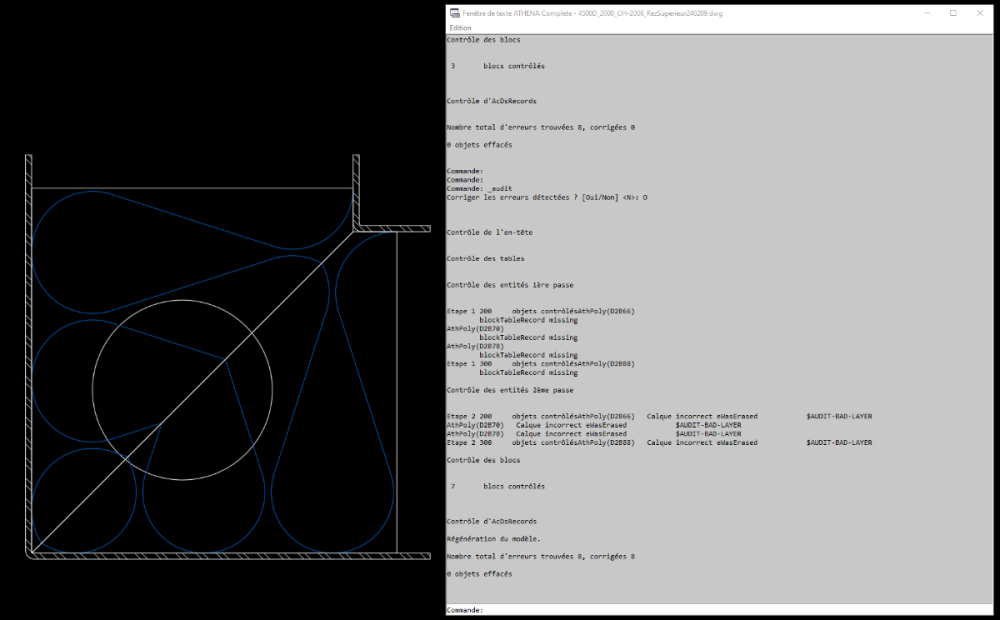Click the 'Commande: _audit' line
This screenshot has width=1000, height=620.
[x=479, y=189]
